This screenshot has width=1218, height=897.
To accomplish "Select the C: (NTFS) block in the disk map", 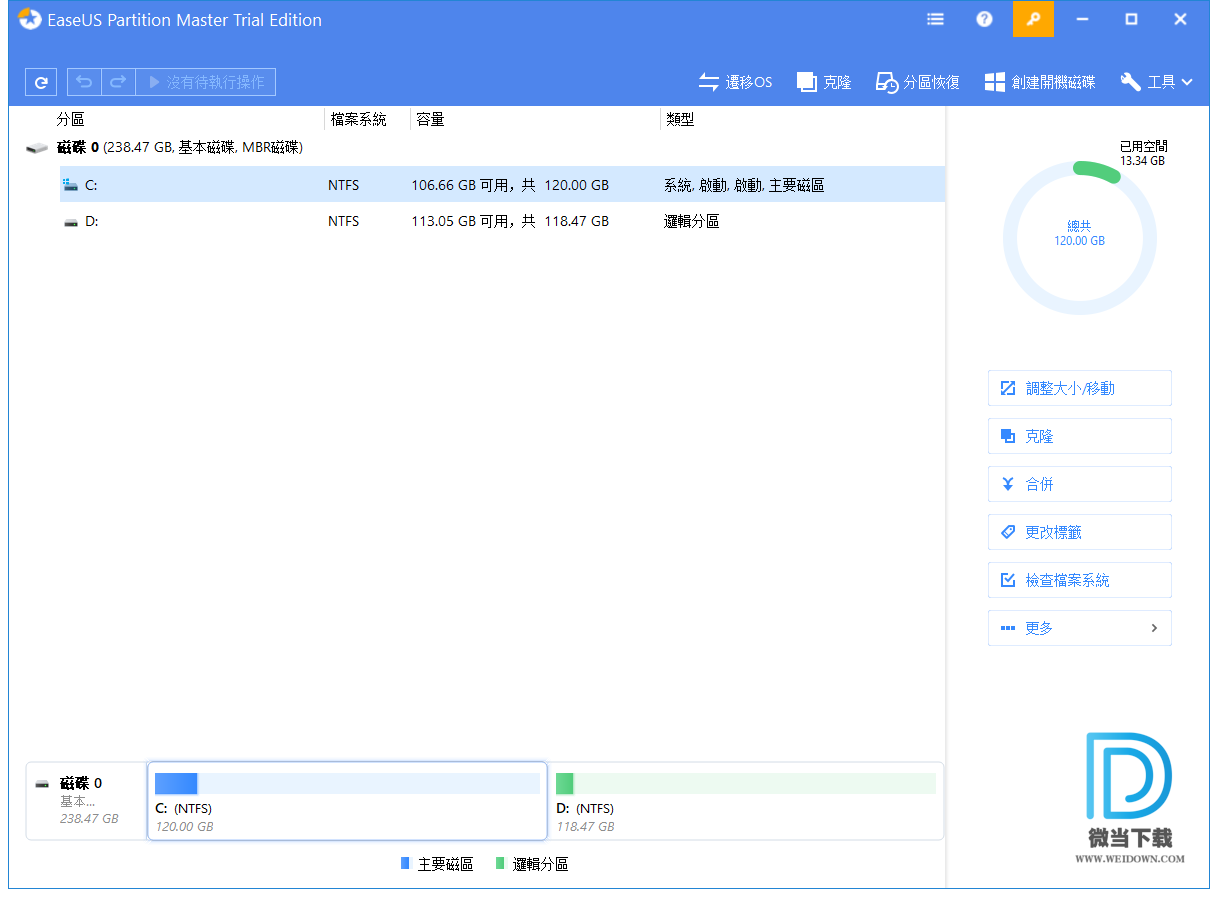I will [347, 801].
